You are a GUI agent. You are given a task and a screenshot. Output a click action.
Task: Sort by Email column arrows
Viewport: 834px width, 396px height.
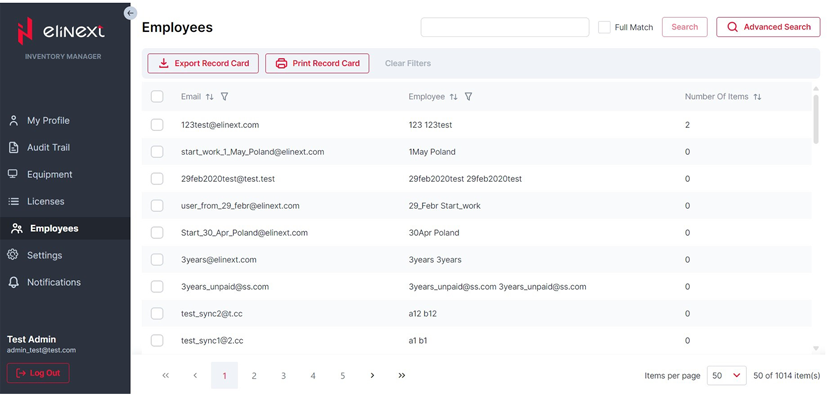(210, 97)
